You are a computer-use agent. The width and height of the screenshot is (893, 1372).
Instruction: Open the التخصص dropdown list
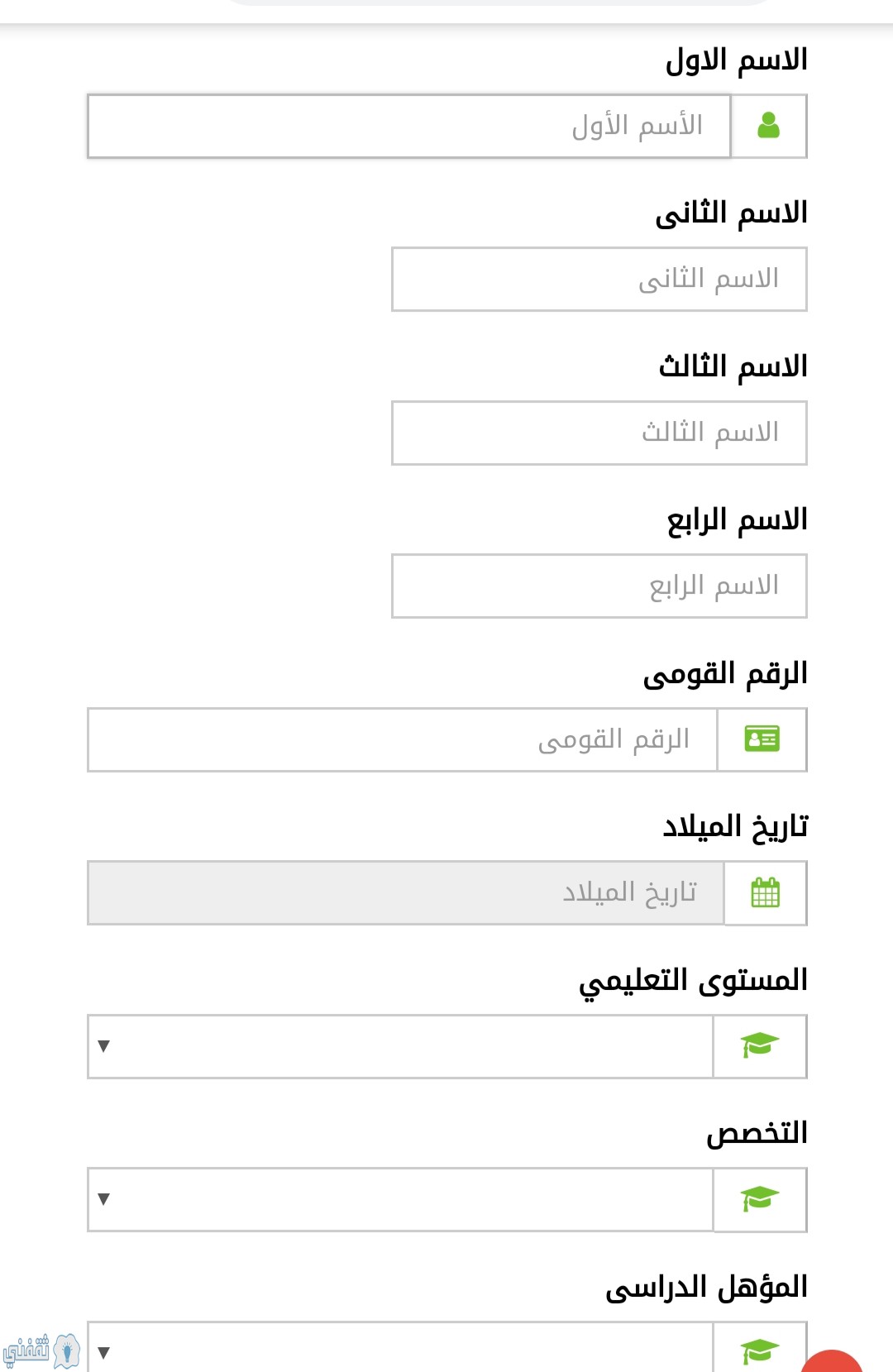tap(400, 1199)
